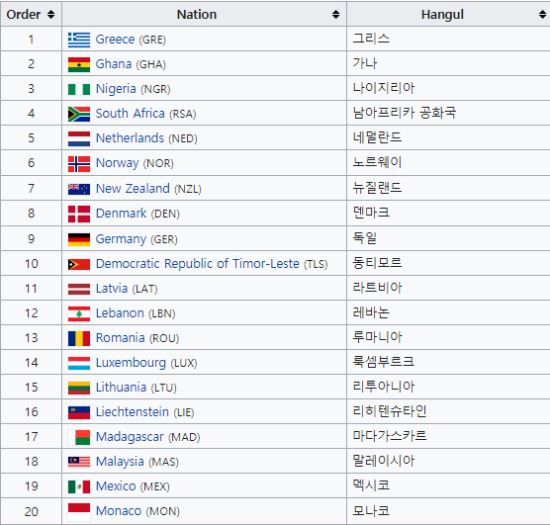The image size is (550, 525).
Task: Click the Malaysia flag icon
Action: [79, 462]
